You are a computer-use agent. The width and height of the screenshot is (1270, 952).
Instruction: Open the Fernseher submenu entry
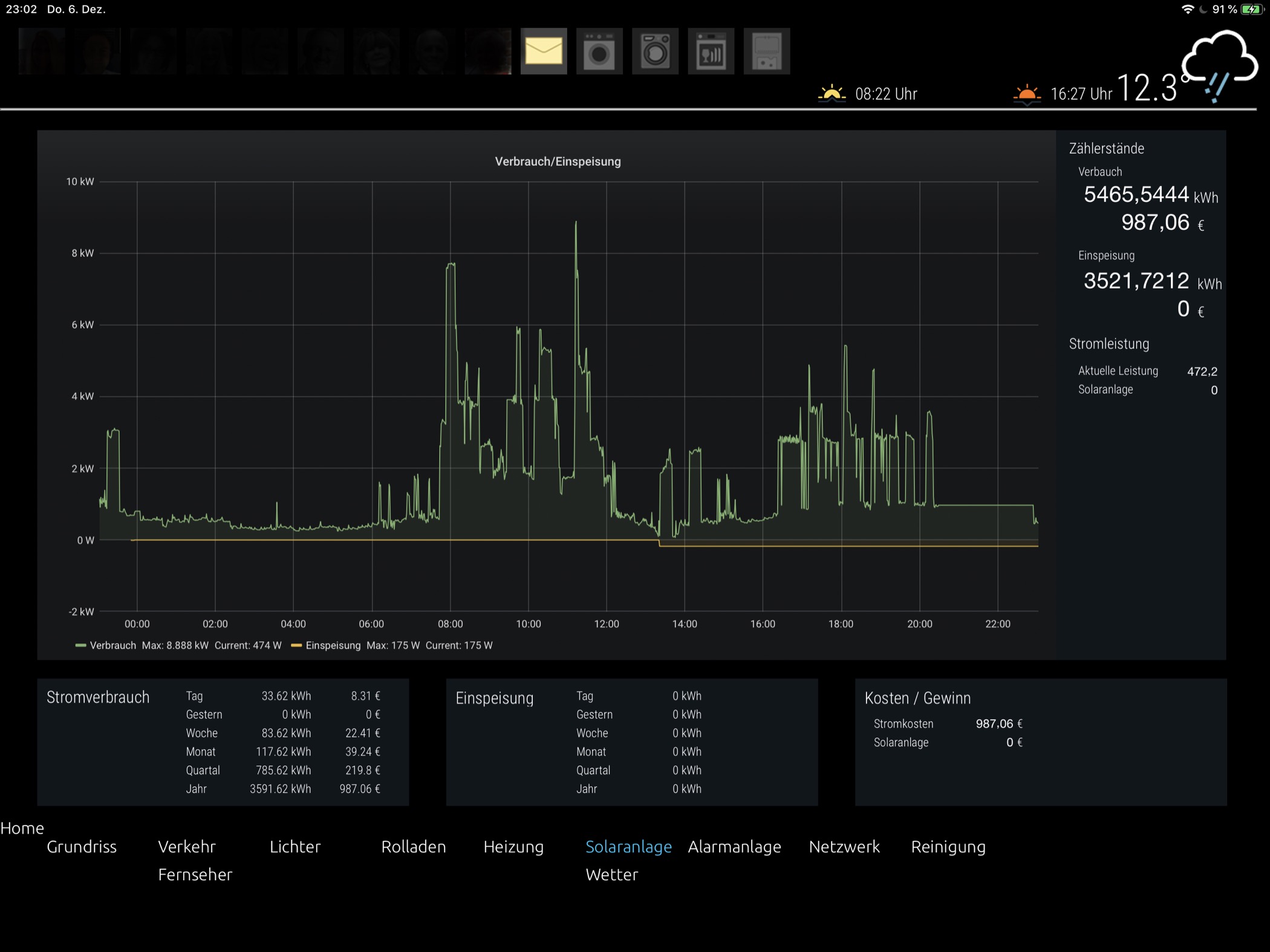click(x=195, y=875)
